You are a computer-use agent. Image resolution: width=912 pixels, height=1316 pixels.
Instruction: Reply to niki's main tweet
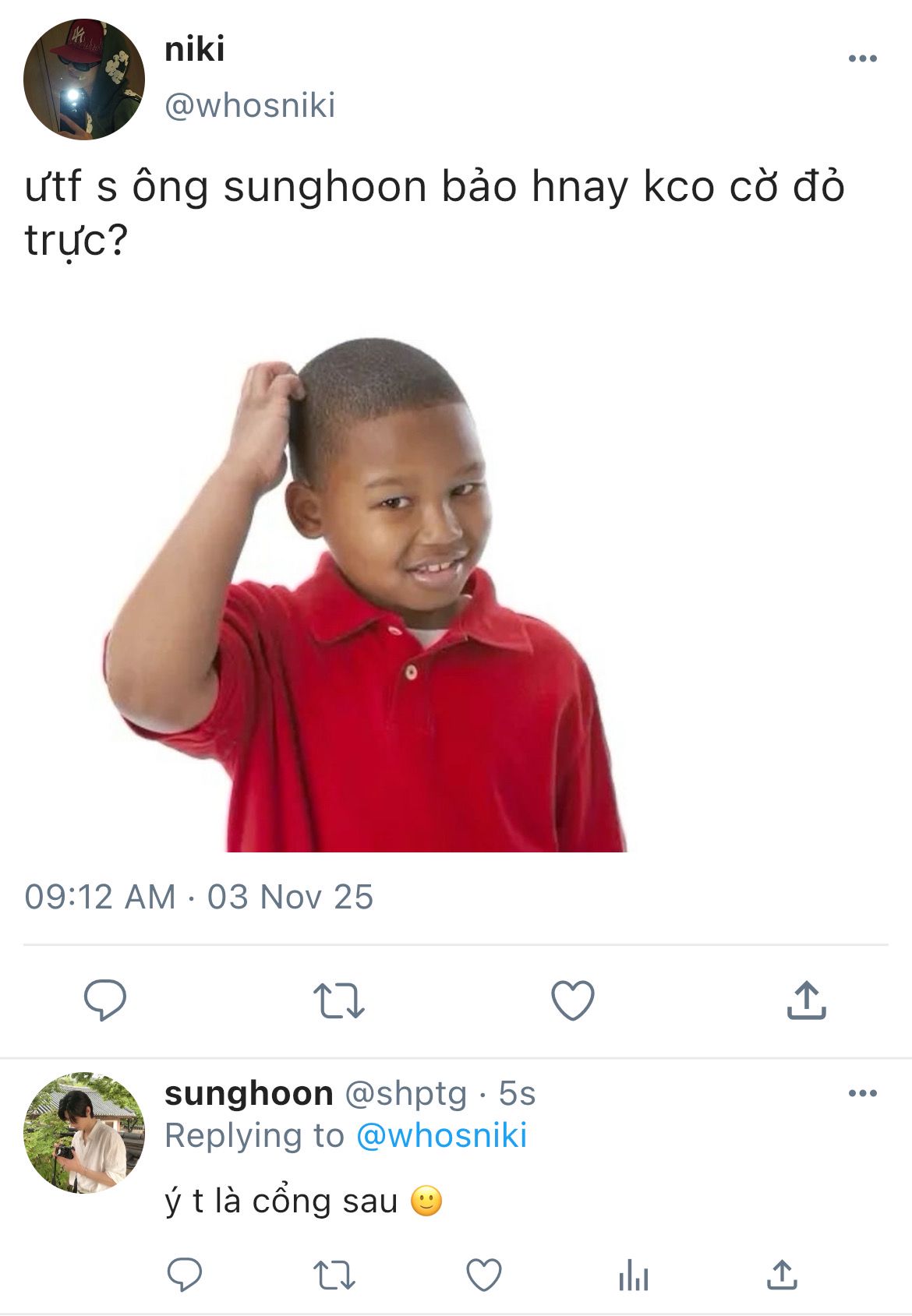105,1000
